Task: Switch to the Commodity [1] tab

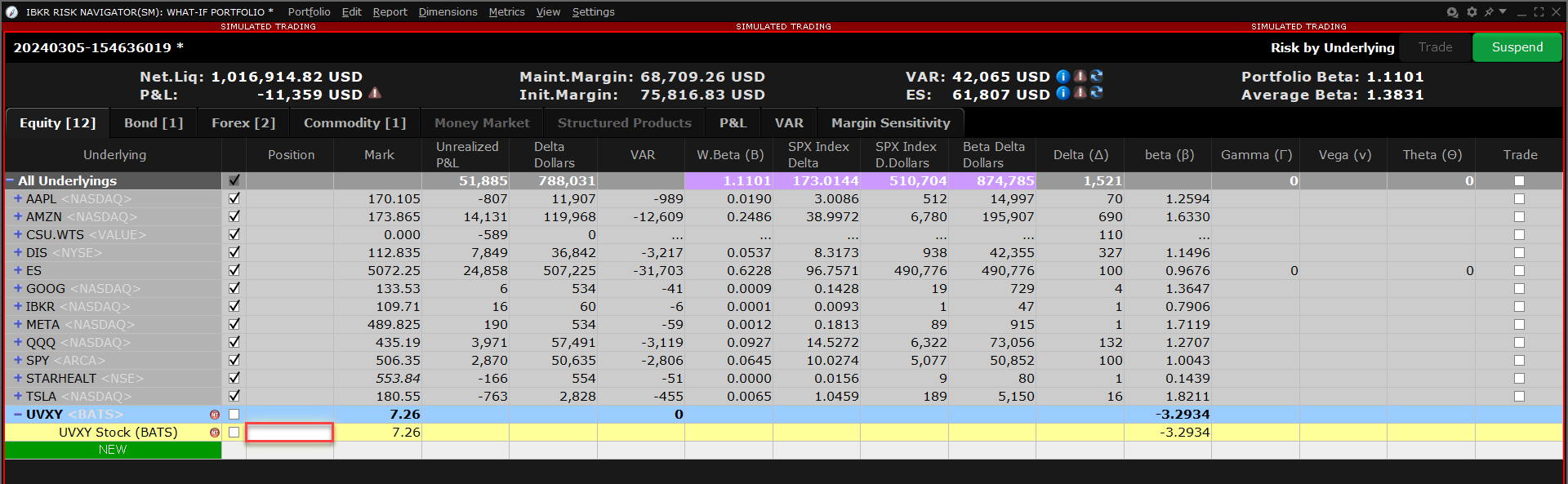Action: 354,123
